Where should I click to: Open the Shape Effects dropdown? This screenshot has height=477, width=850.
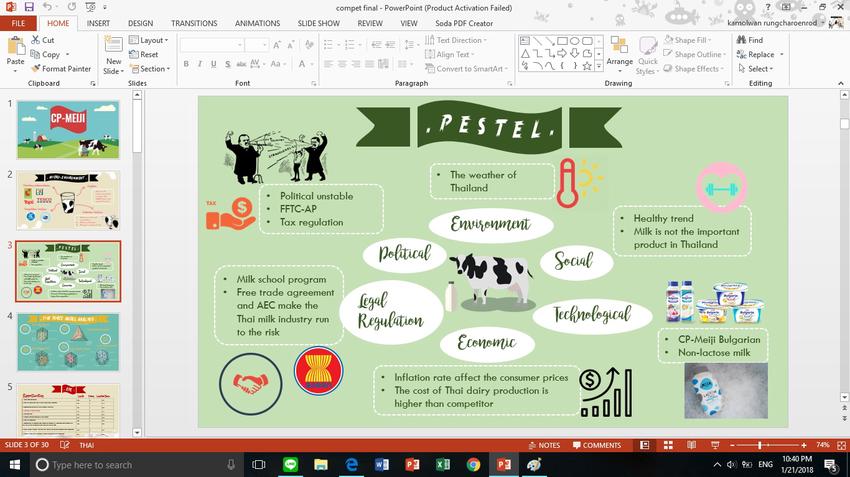tap(694, 69)
